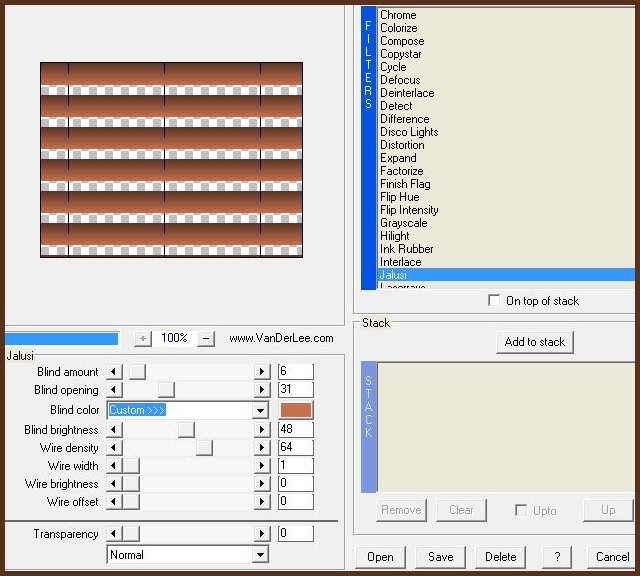Increase Blind opening with right arrow
Image resolution: width=640 pixels, height=576 pixels.
point(262,389)
